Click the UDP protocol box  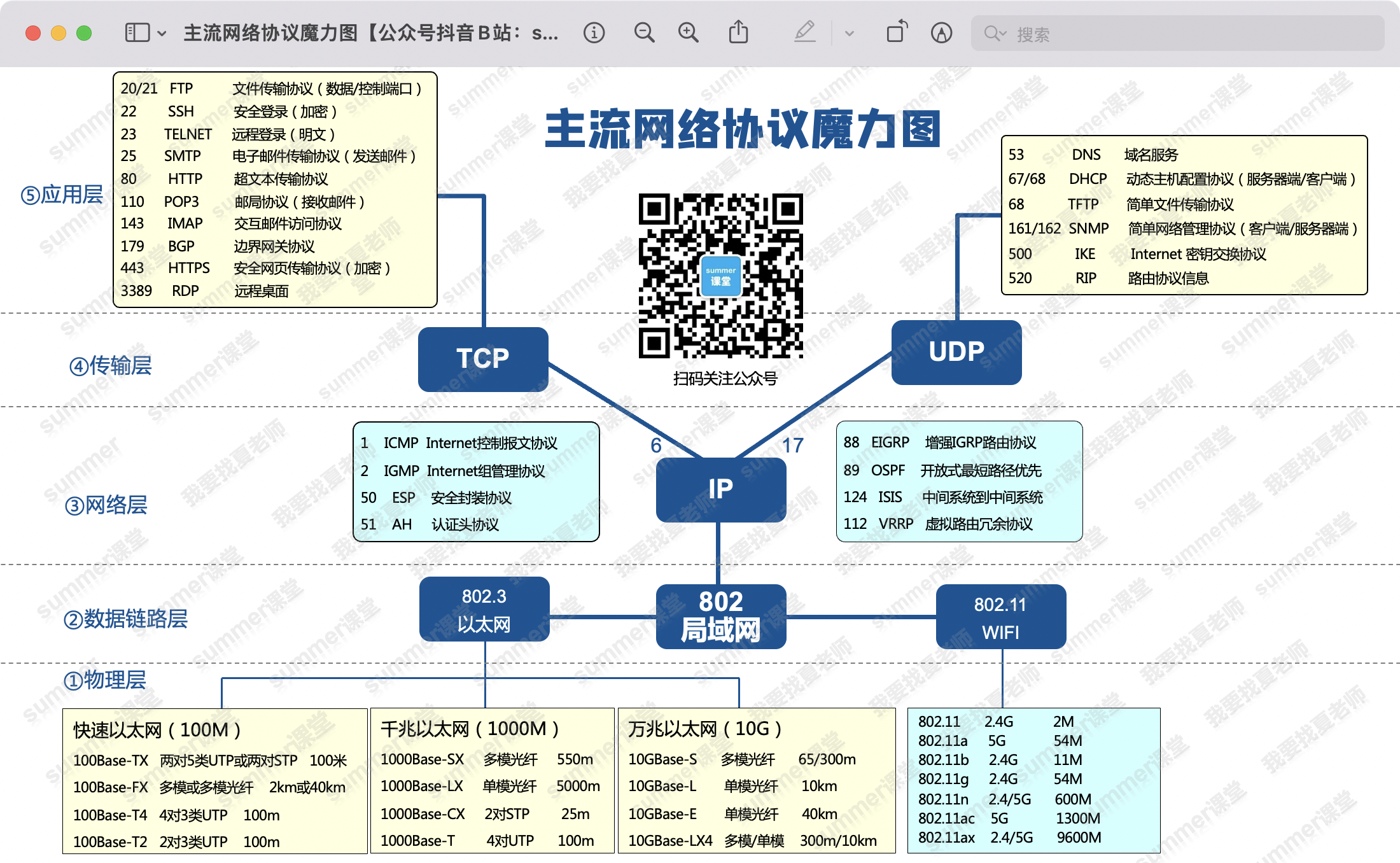tap(956, 352)
